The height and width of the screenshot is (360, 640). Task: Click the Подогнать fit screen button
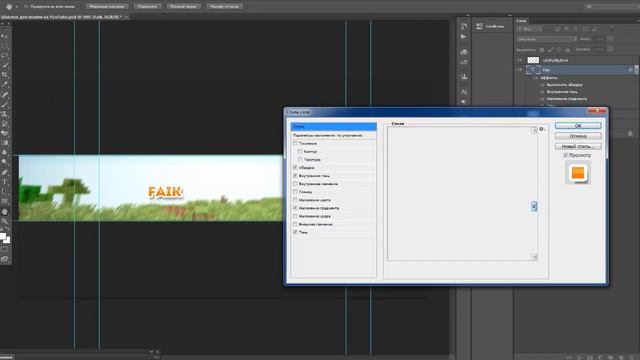click(147, 7)
